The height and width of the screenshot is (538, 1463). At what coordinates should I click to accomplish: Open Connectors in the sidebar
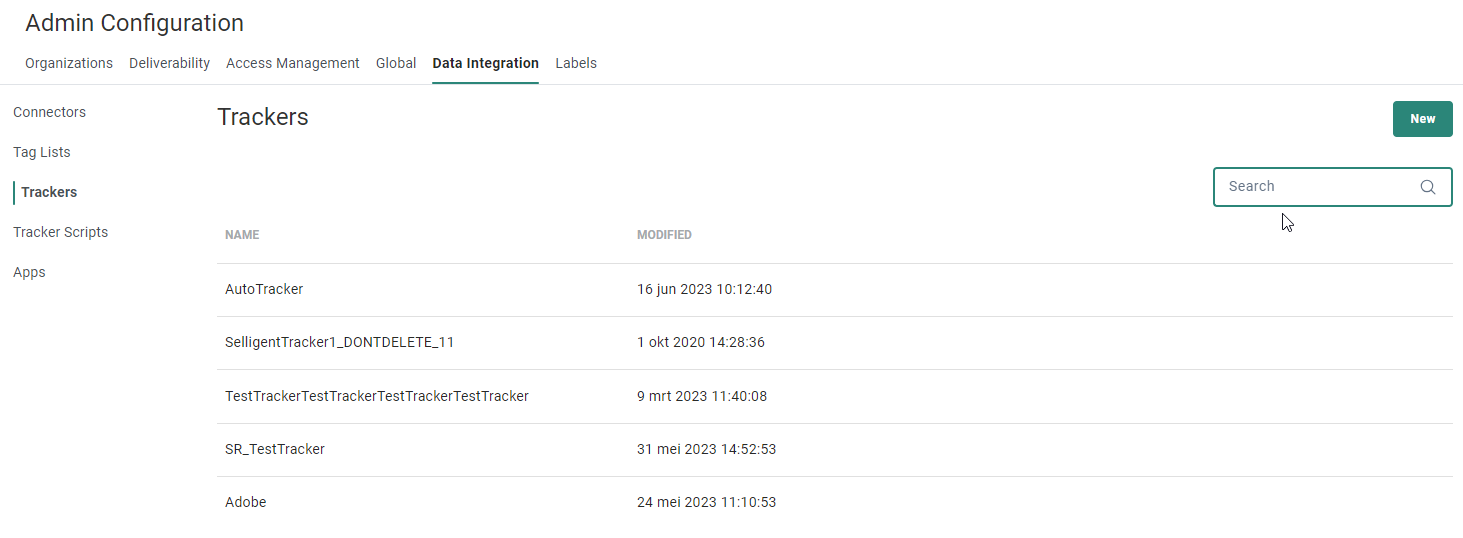coord(49,112)
